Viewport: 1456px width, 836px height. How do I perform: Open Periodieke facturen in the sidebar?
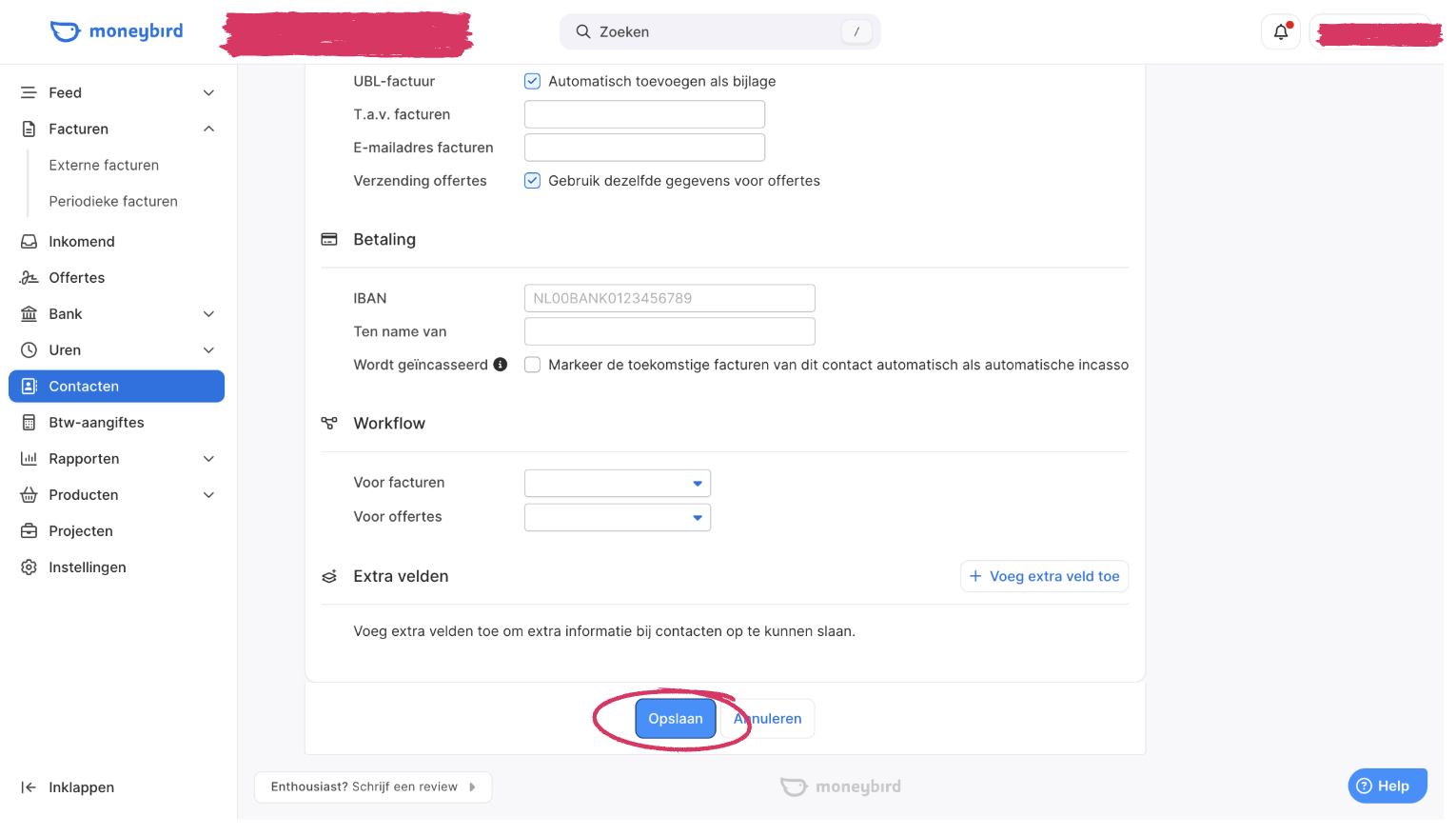tap(113, 202)
